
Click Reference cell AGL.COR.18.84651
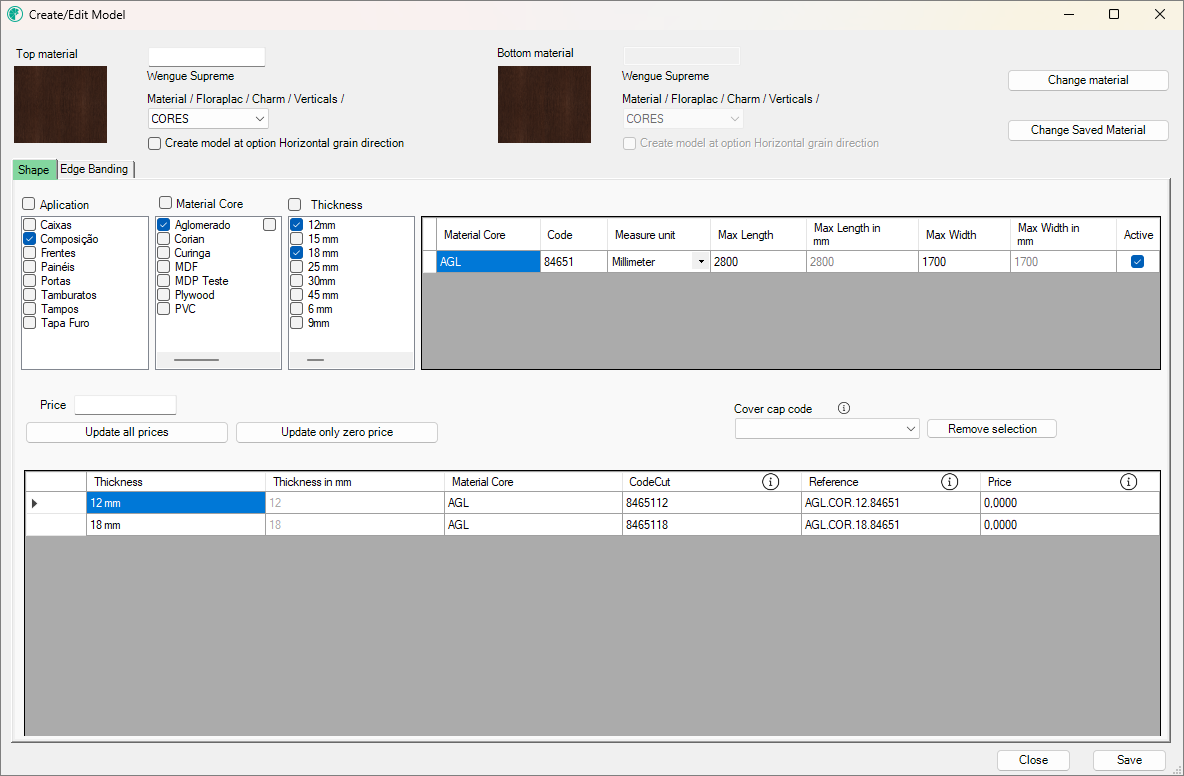[890, 525]
